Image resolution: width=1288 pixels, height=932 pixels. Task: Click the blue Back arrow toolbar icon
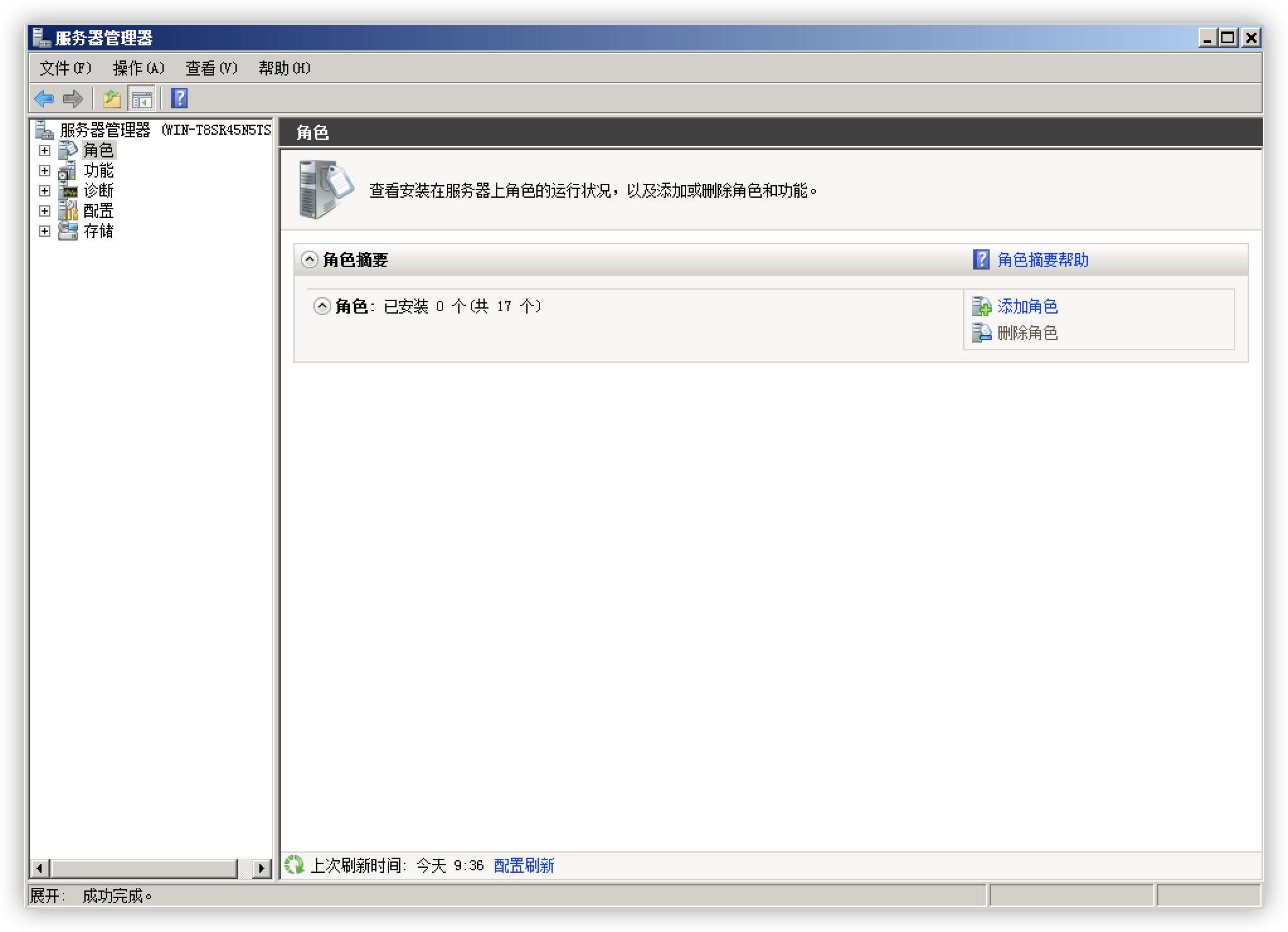point(44,99)
